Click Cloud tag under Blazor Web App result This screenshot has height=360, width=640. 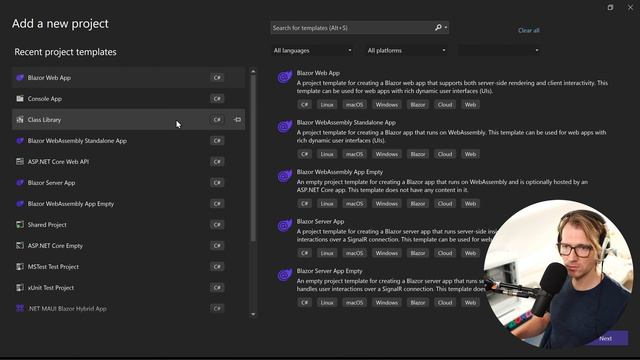pyautogui.click(x=445, y=104)
